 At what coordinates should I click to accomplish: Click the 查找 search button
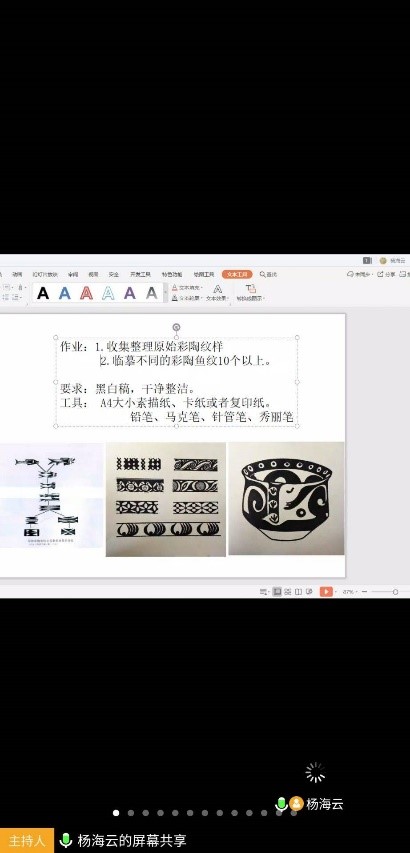[269, 275]
